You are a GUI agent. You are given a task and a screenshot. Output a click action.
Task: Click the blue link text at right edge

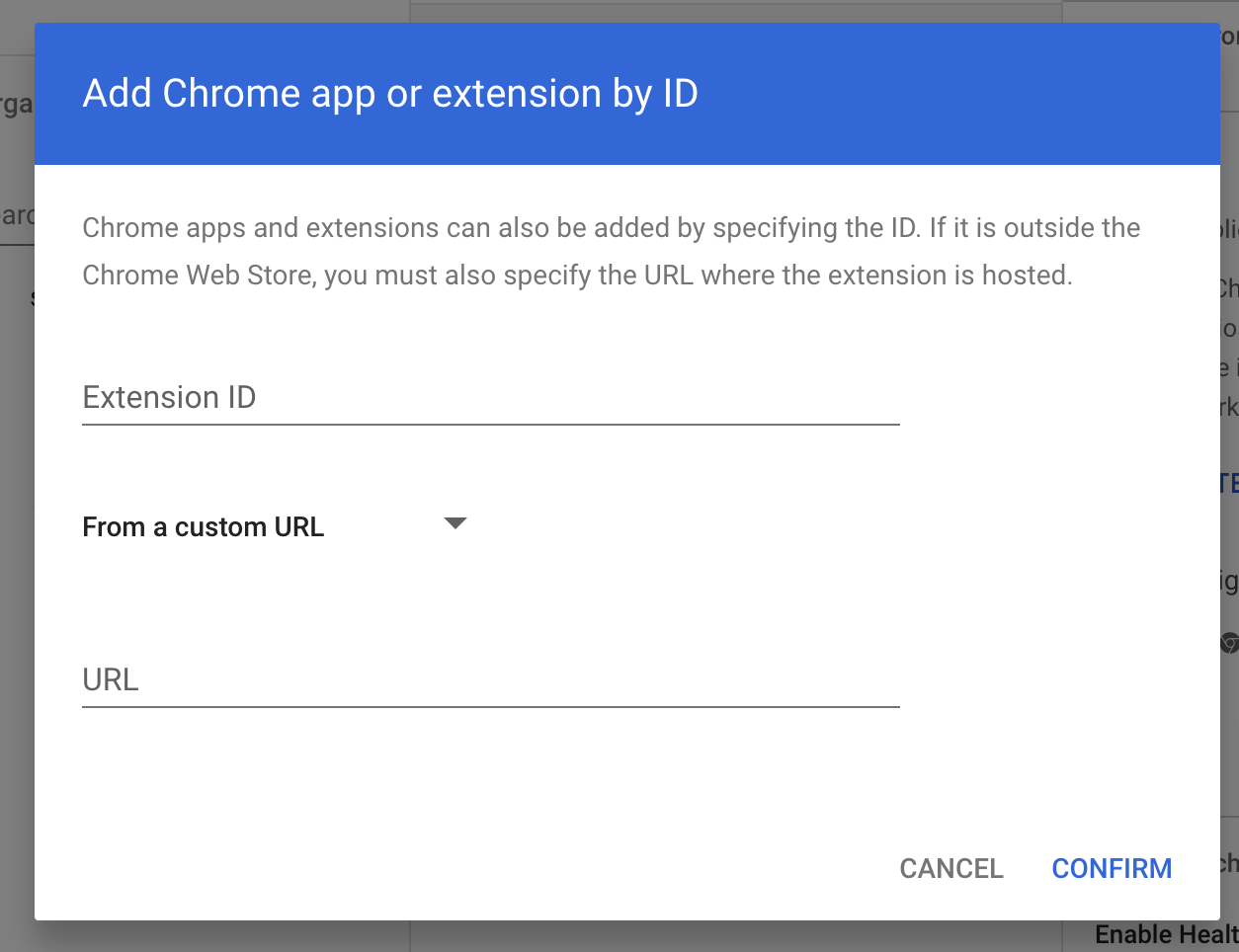(1228, 483)
